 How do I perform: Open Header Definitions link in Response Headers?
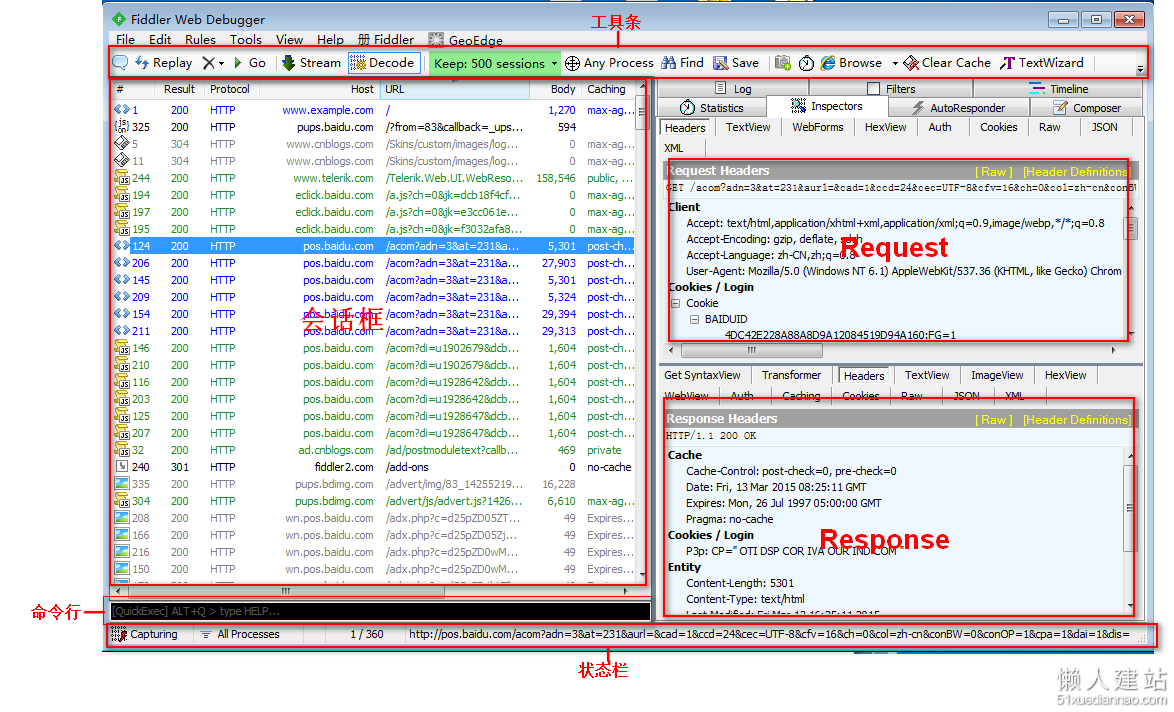coord(1077,420)
